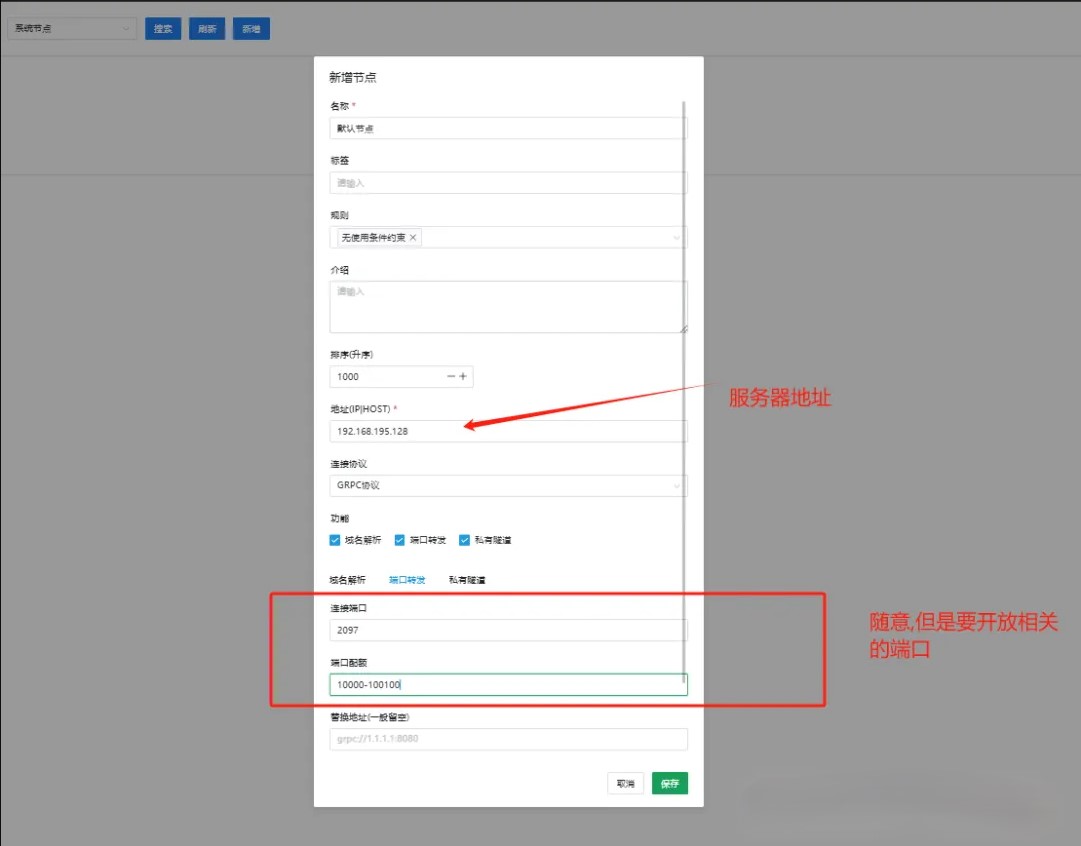This screenshot has width=1081, height=846.
Task: Switch to the 域名解析 tab
Action: click(x=347, y=580)
